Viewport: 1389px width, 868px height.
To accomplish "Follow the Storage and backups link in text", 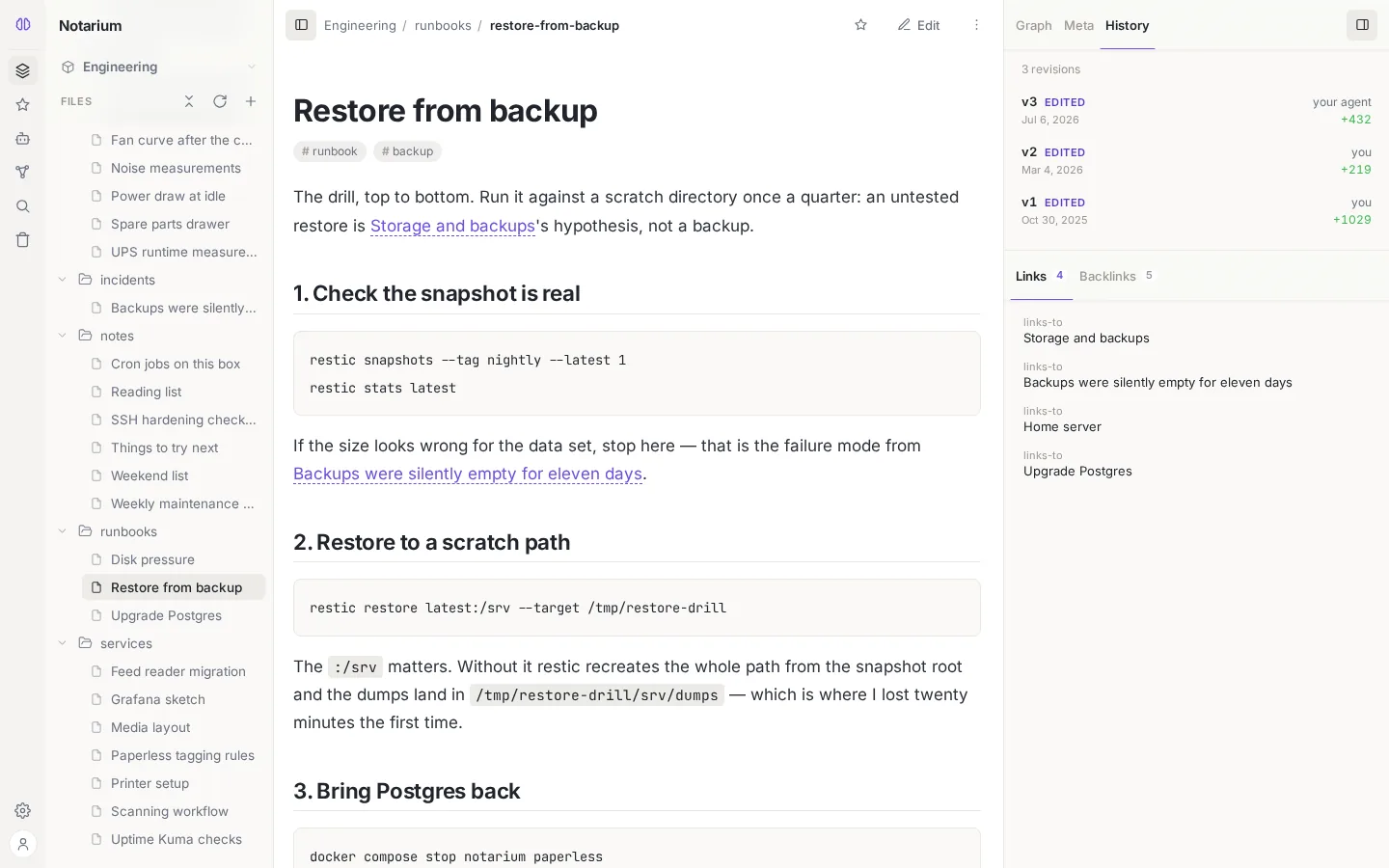I will 452,226.
